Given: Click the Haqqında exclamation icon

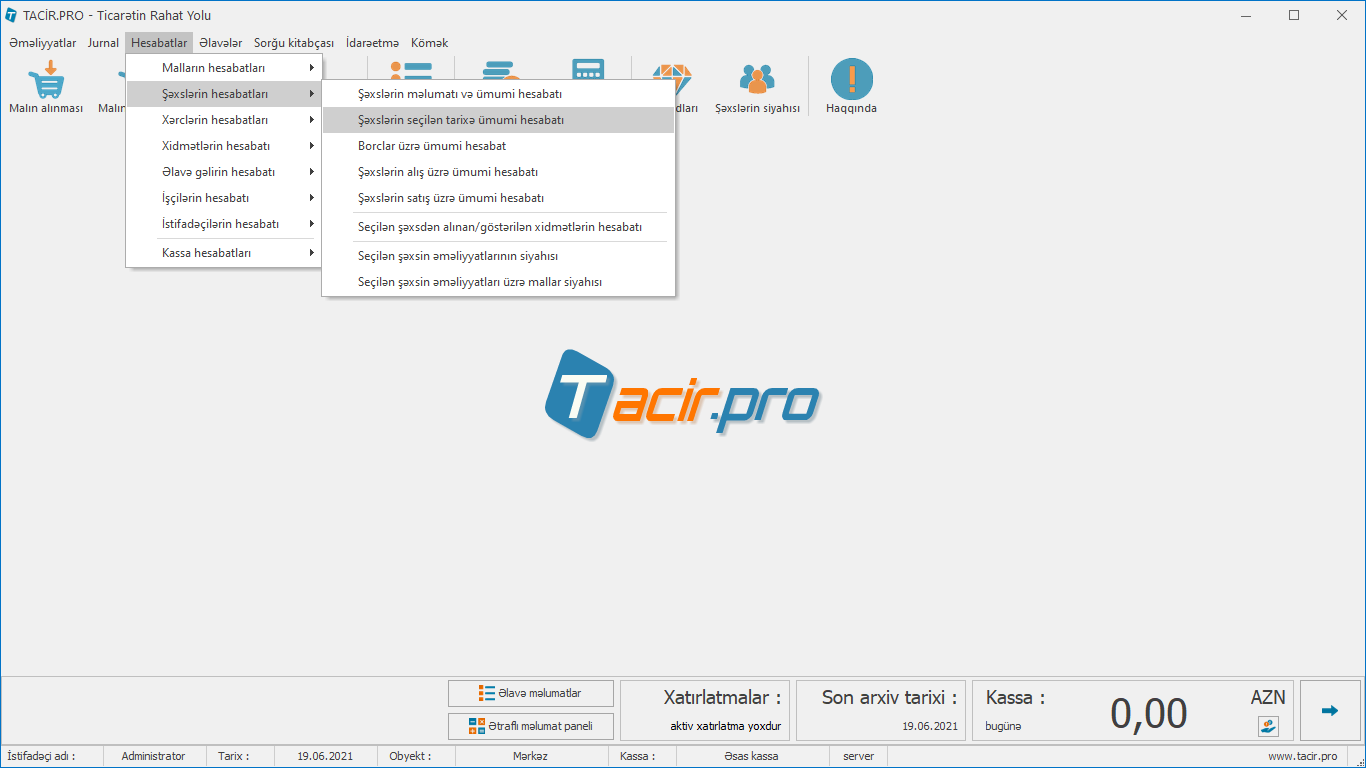Looking at the screenshot, I should (851, 80).
